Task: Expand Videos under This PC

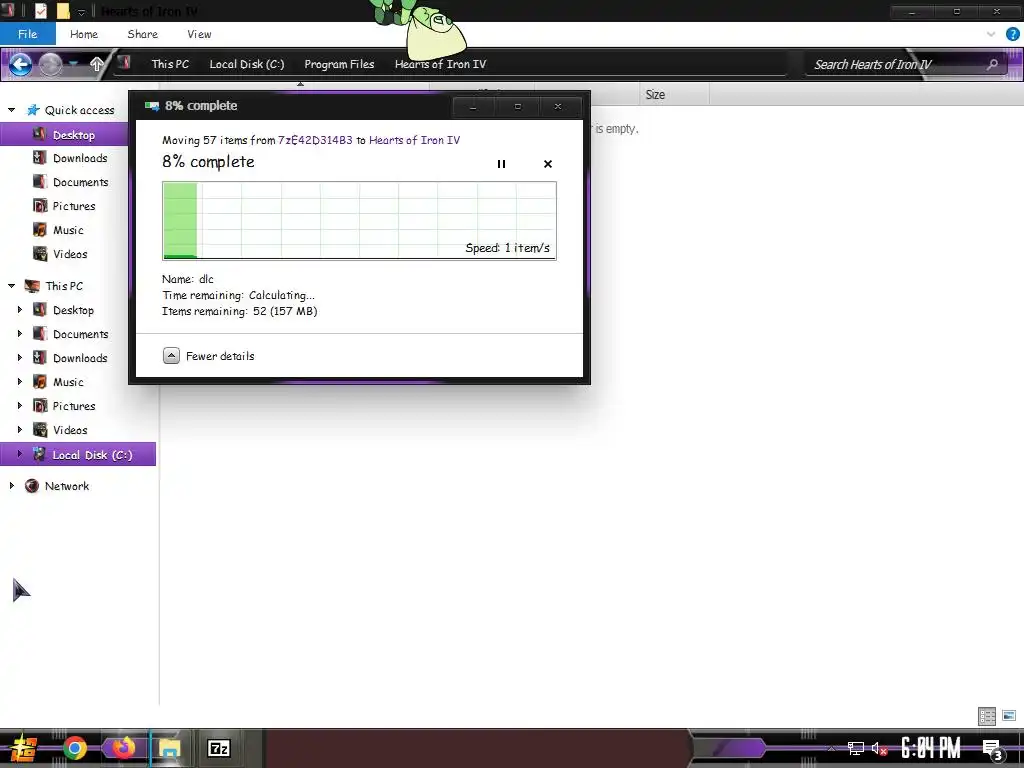Action: coord(20,430)
